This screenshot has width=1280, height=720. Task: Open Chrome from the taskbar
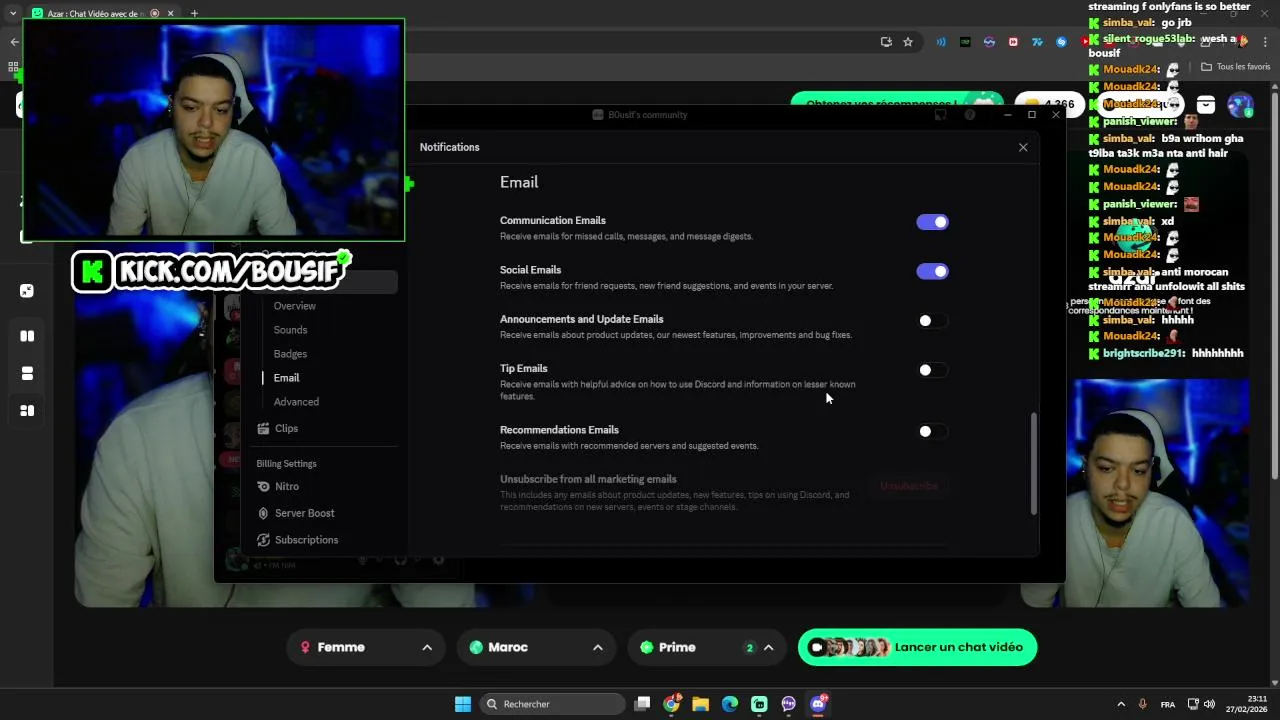click(672, 704)
